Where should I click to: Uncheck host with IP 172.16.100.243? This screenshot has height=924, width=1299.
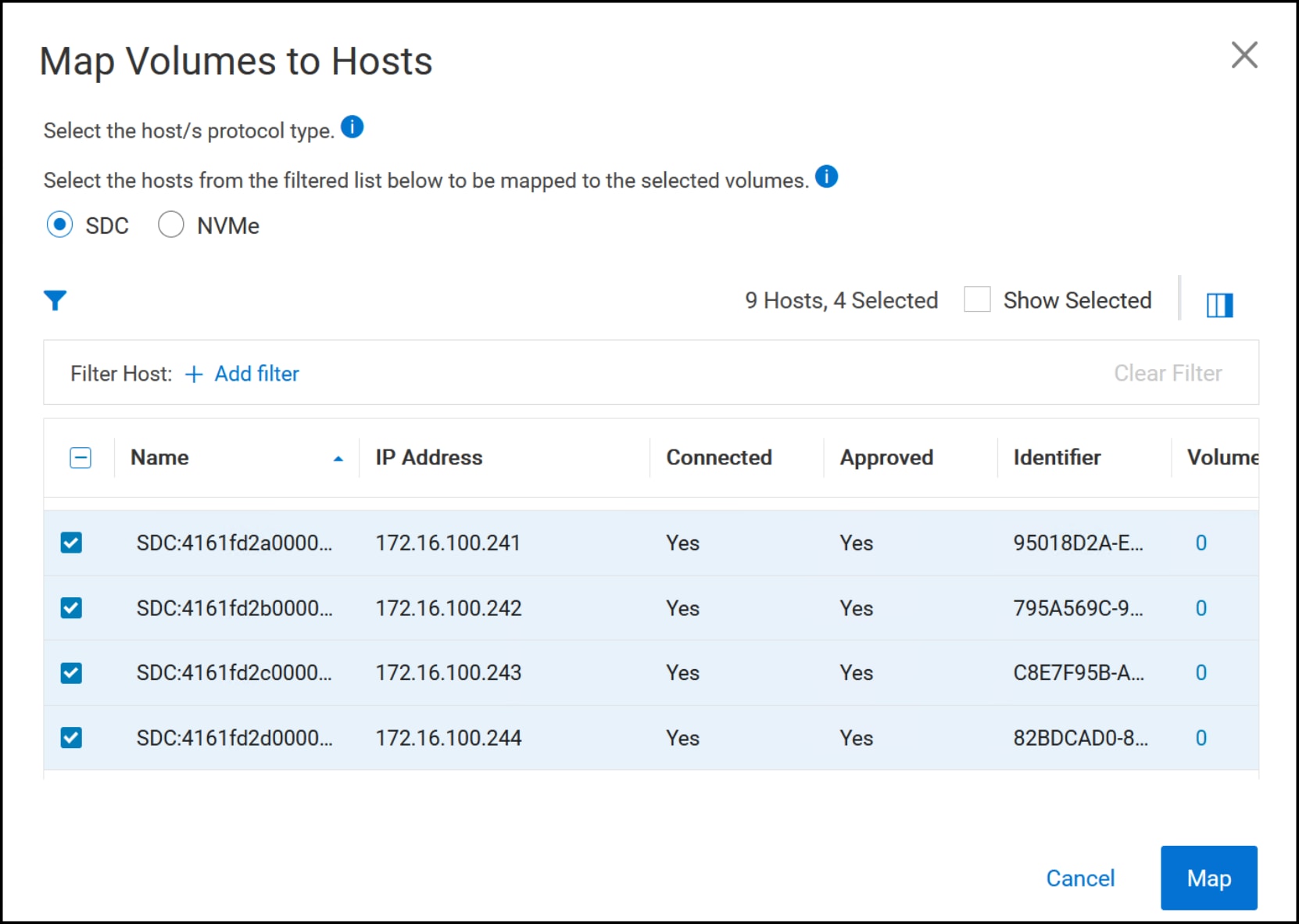point(71,672)
